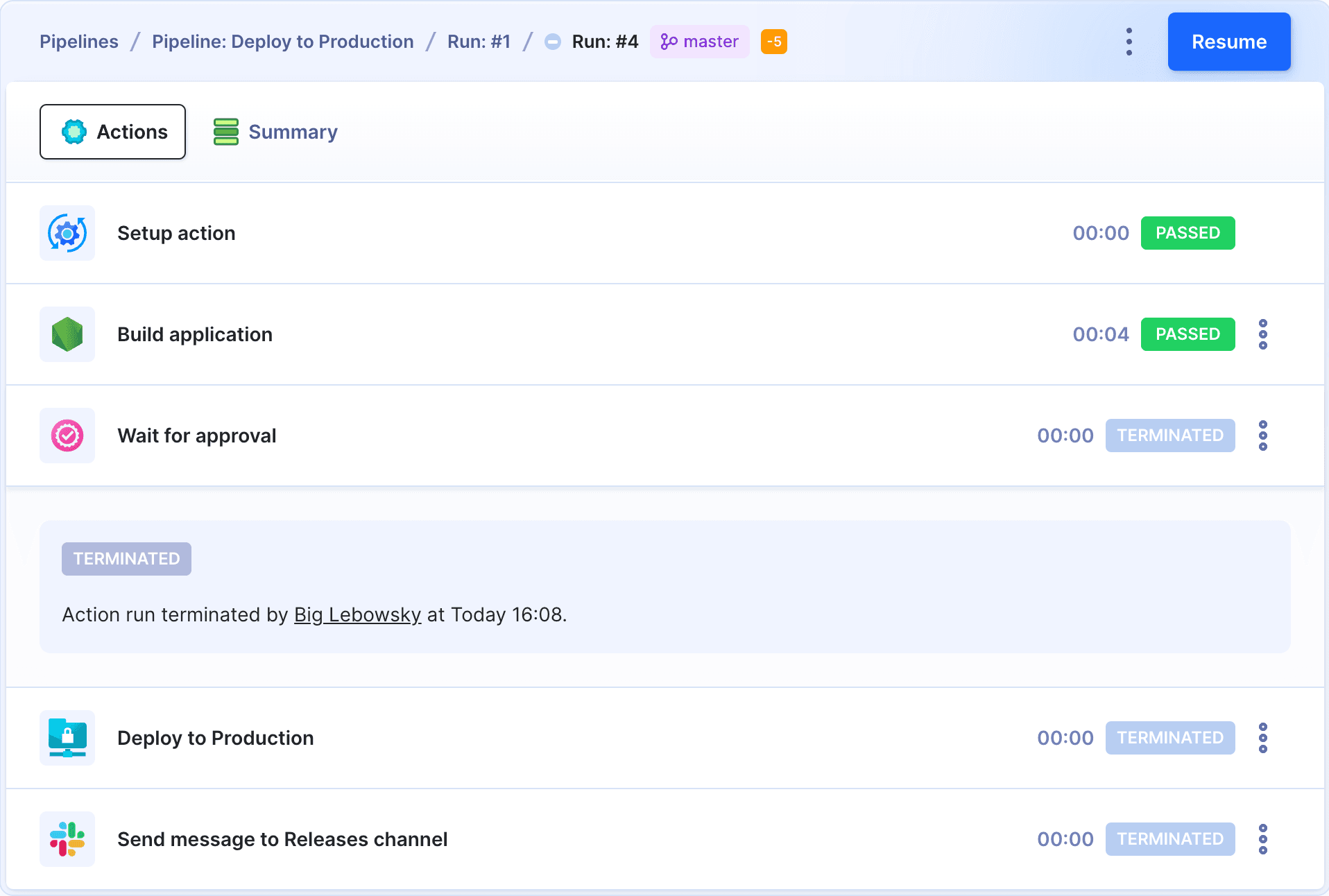1329x896 pixels.
Task: Open the Big Lebowsky user link
Action: click(357, 614)
